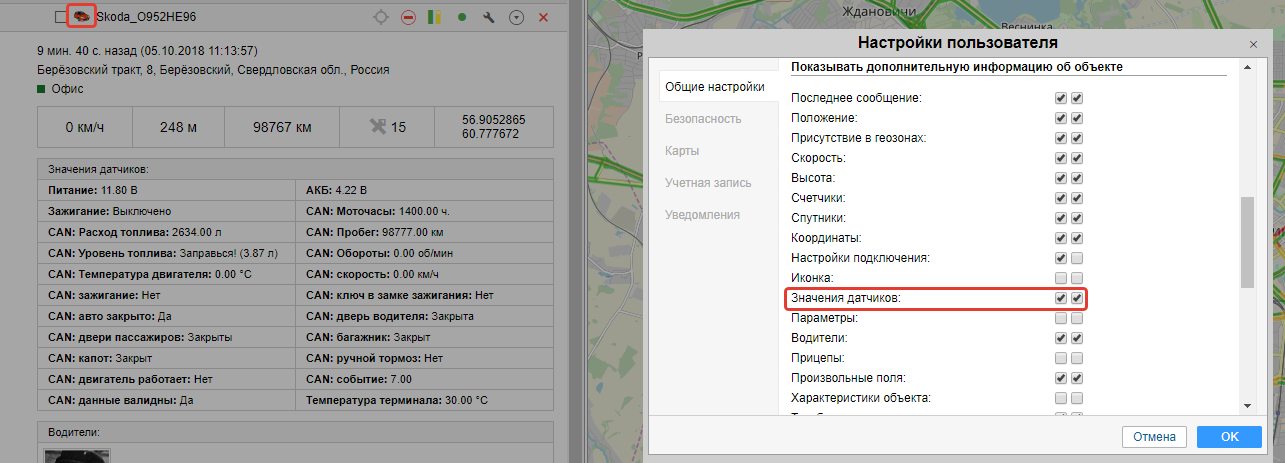Tick the checkbox beside Skoda_O952HE96

point(61,17)
